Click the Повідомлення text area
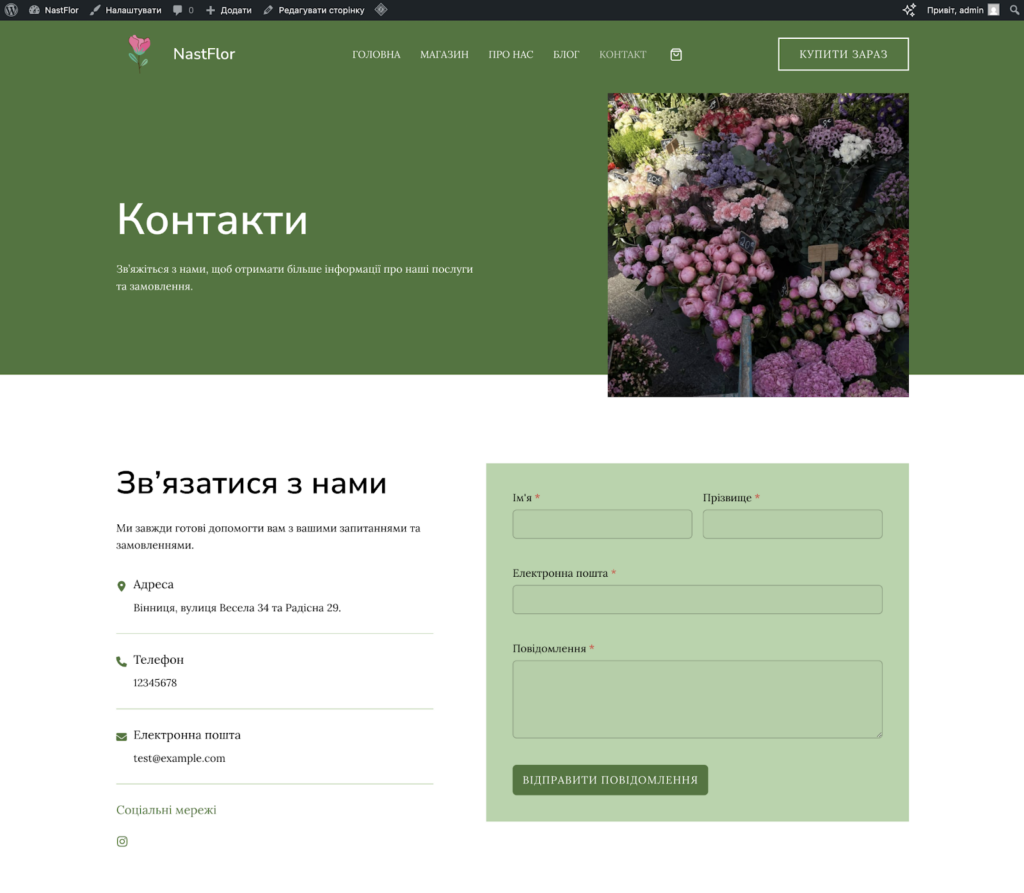 (697, 700)
